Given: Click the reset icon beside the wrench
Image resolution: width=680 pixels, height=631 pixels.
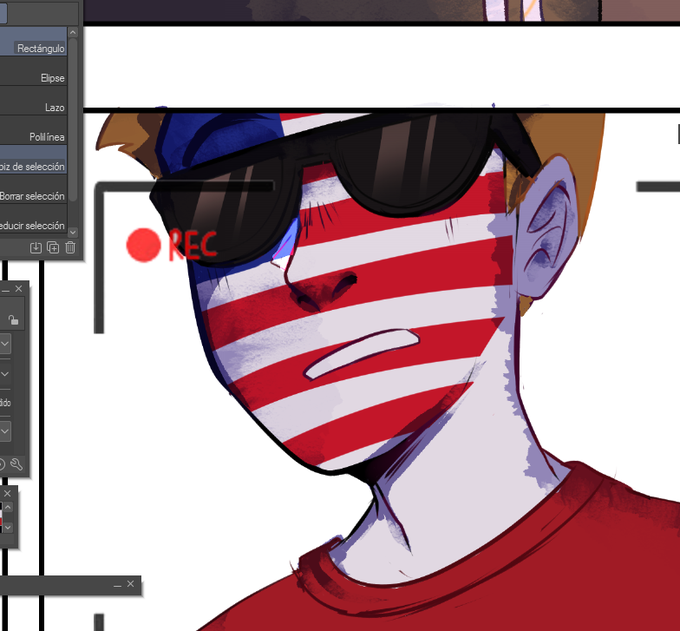Looking at the screenshot, I should pos(1,464).
